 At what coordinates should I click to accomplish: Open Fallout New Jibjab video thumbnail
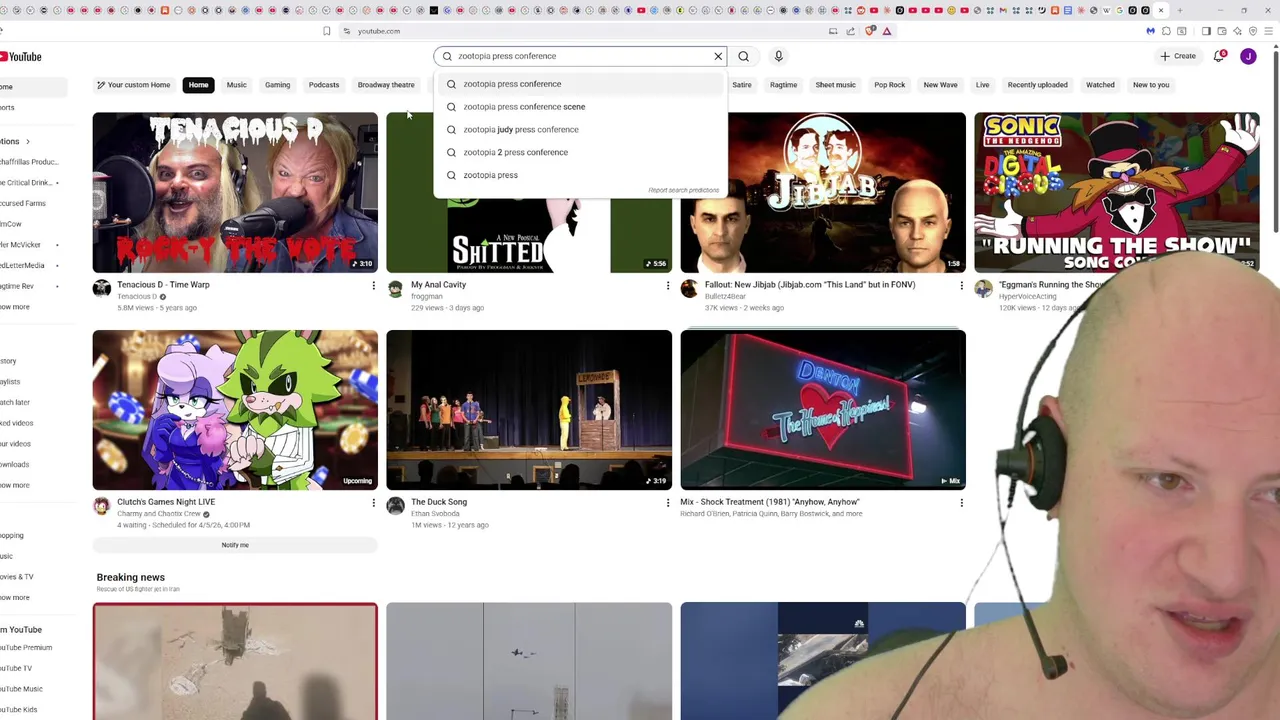pyautogui.click(x=823, y=192)
